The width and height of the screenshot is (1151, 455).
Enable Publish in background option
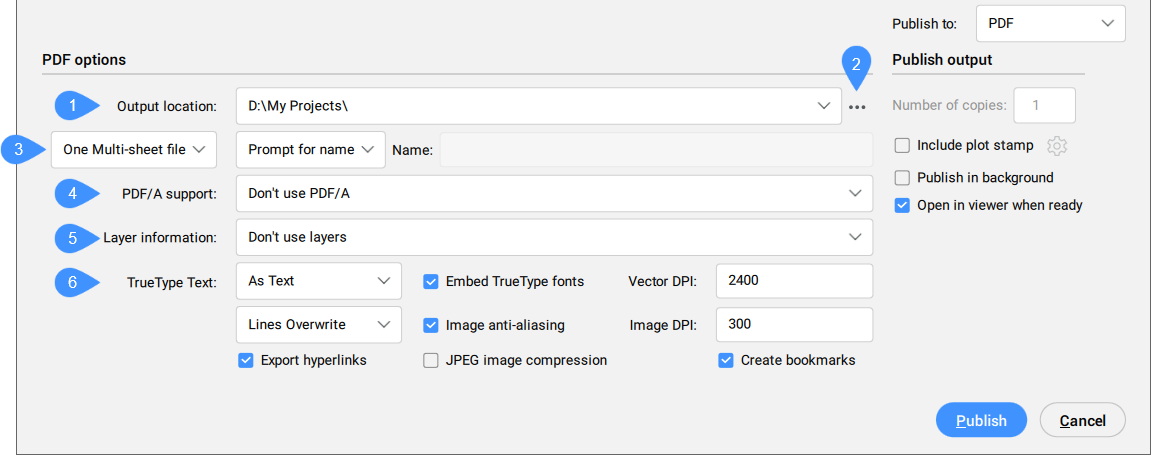pos(902,178)
